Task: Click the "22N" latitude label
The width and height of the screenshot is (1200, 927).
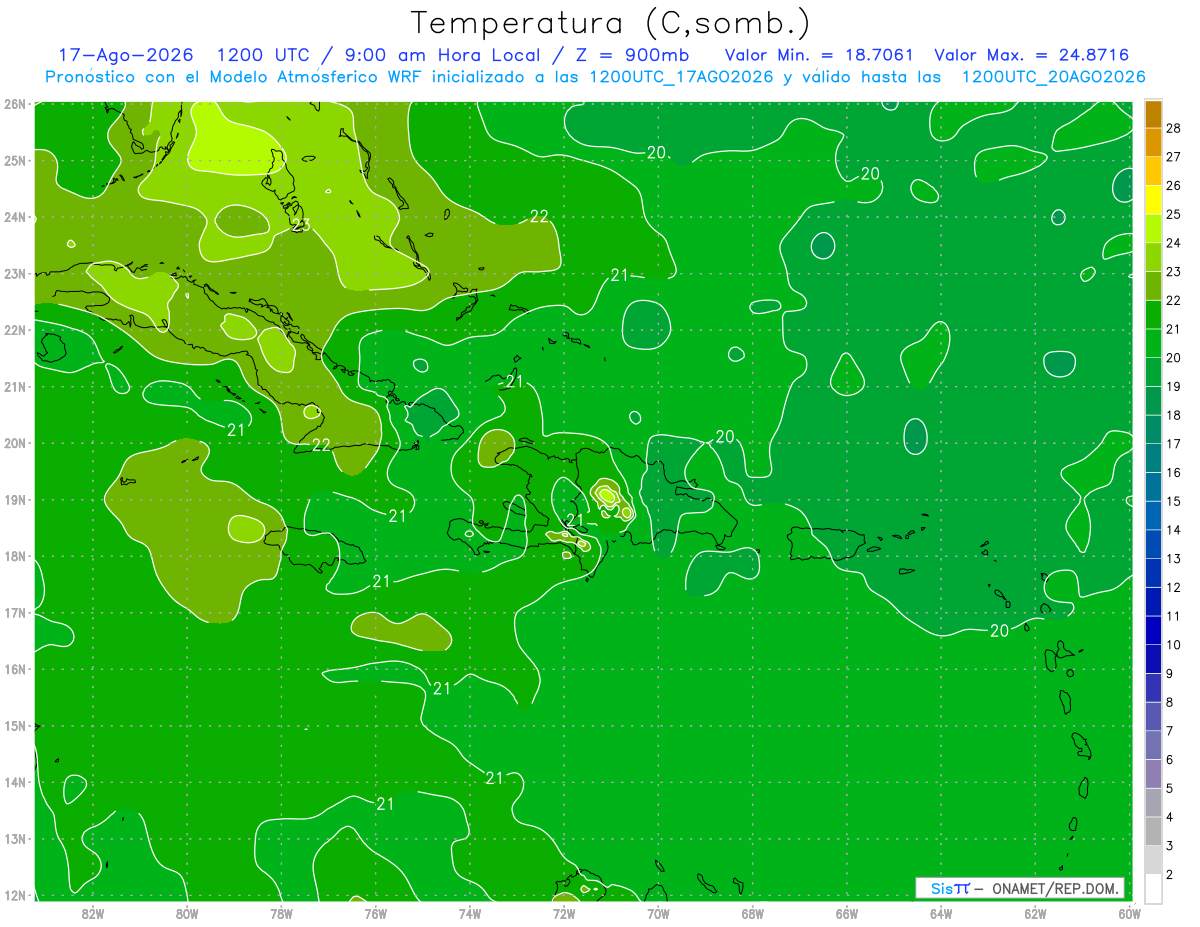Action: tap(14, 330)
